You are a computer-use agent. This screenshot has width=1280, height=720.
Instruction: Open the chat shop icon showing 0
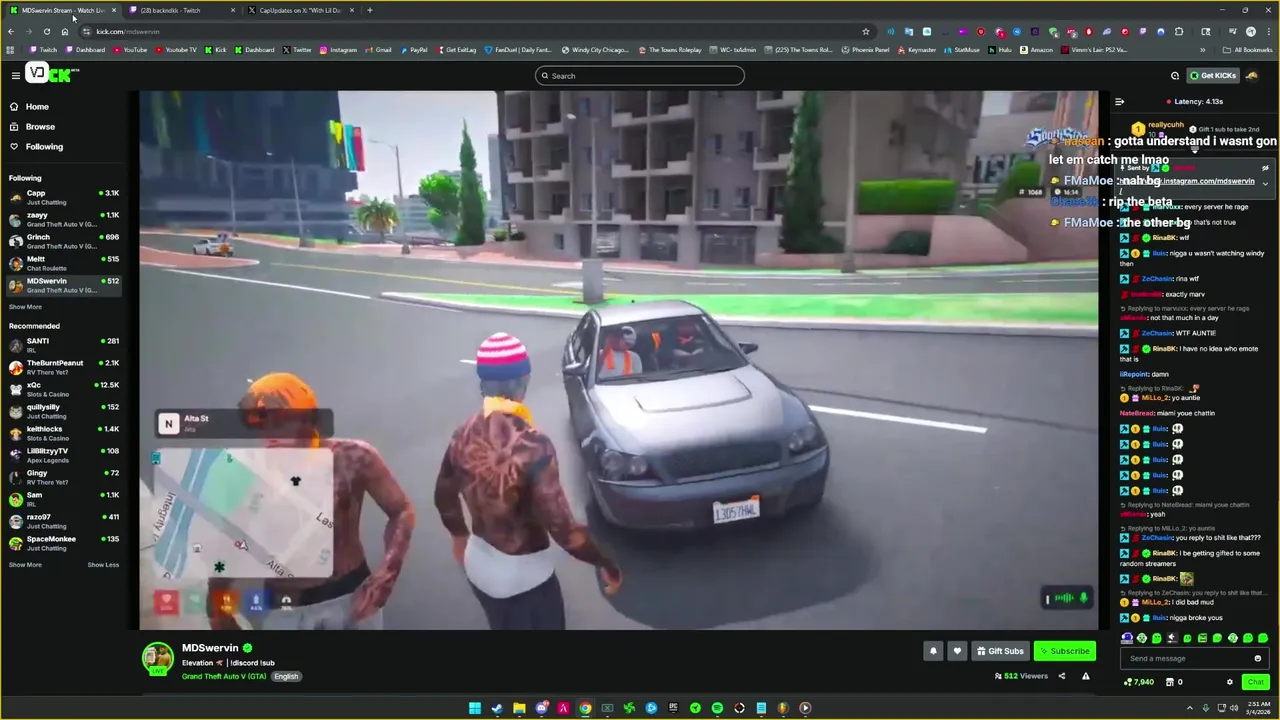(x=1174, y=682)
